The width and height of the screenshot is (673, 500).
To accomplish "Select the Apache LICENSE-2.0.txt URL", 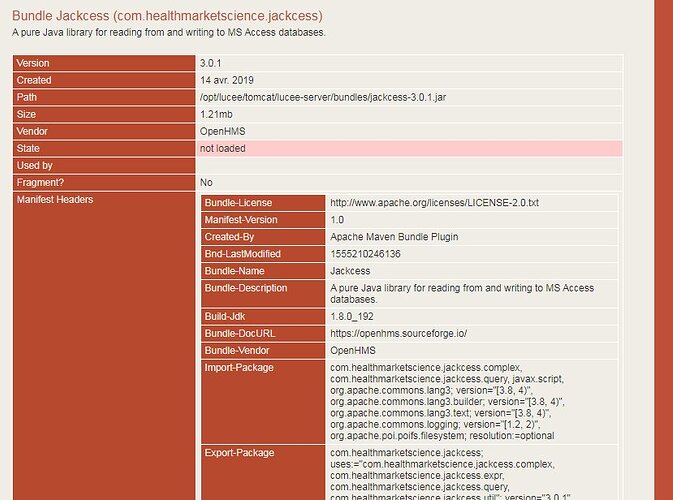I will [x=434, y=203].
